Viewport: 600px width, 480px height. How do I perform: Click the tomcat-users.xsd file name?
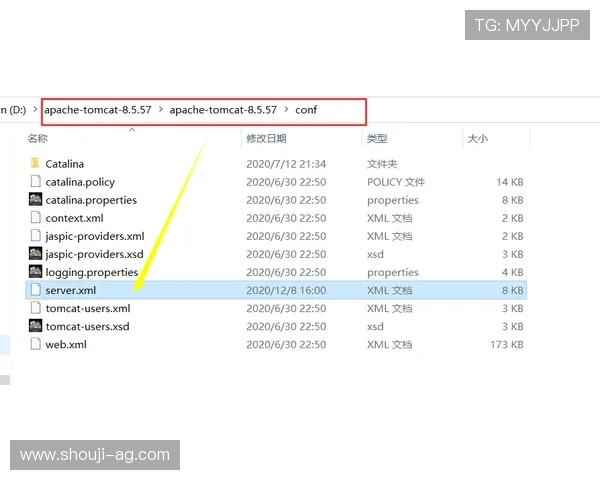tap(87, 326)
